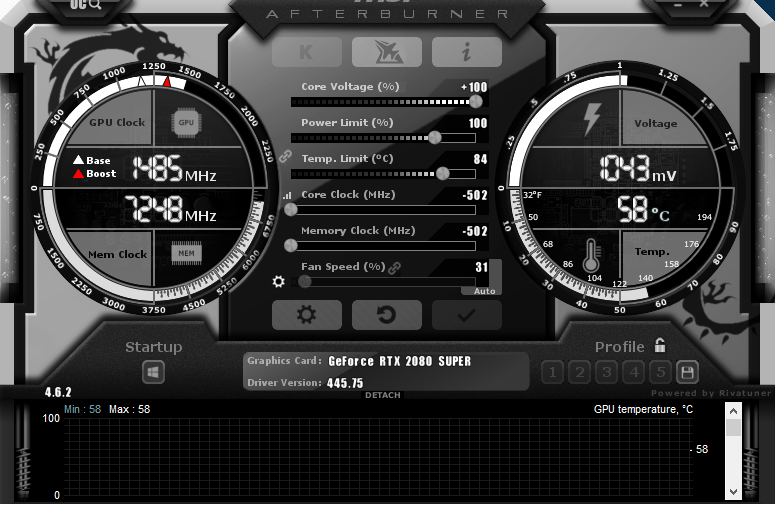Click the Max : 58 graph label
Viewport: 776px width, 505px height.
pos(130,409)
